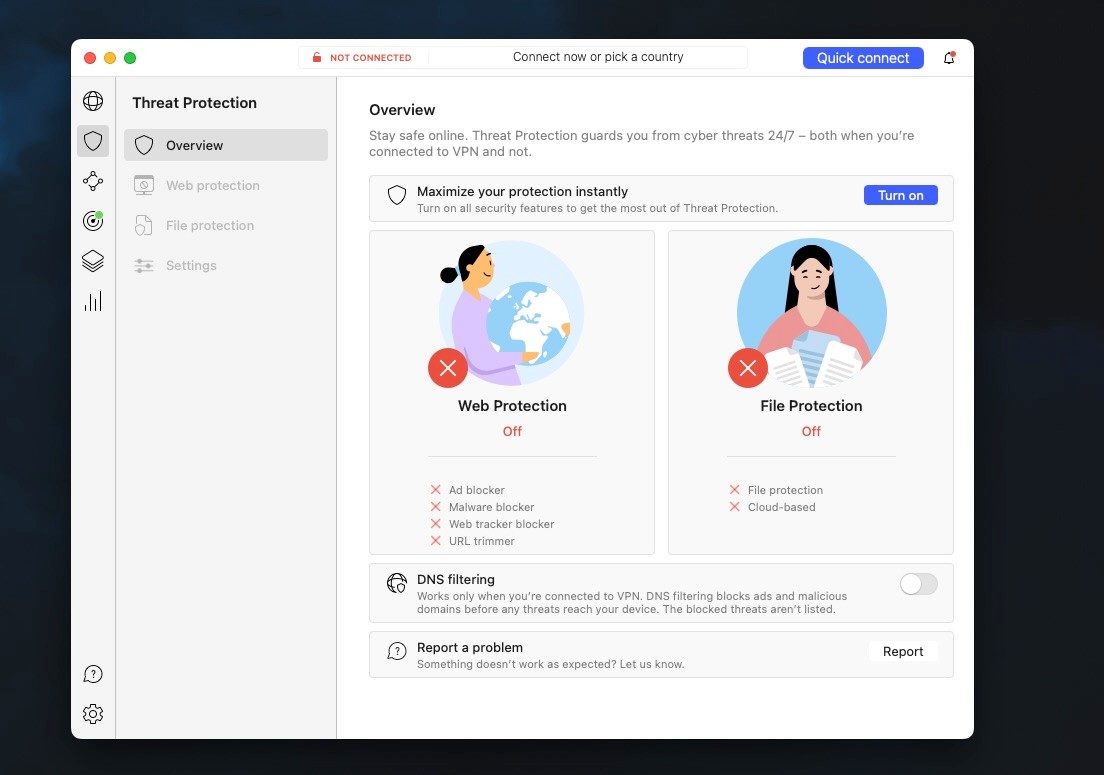This screenshot has width=1104, height=775.
Task: Click the Quick connect button
Action: pyautogui.click(x=863, y=58)
